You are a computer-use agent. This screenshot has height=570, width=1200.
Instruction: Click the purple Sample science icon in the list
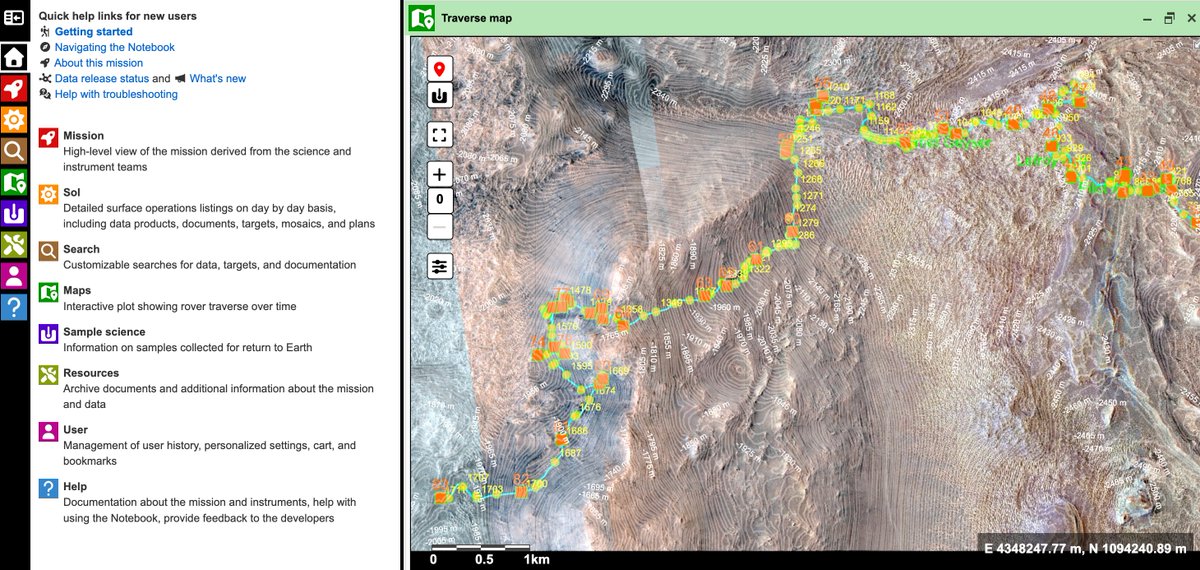pos(47,334)
